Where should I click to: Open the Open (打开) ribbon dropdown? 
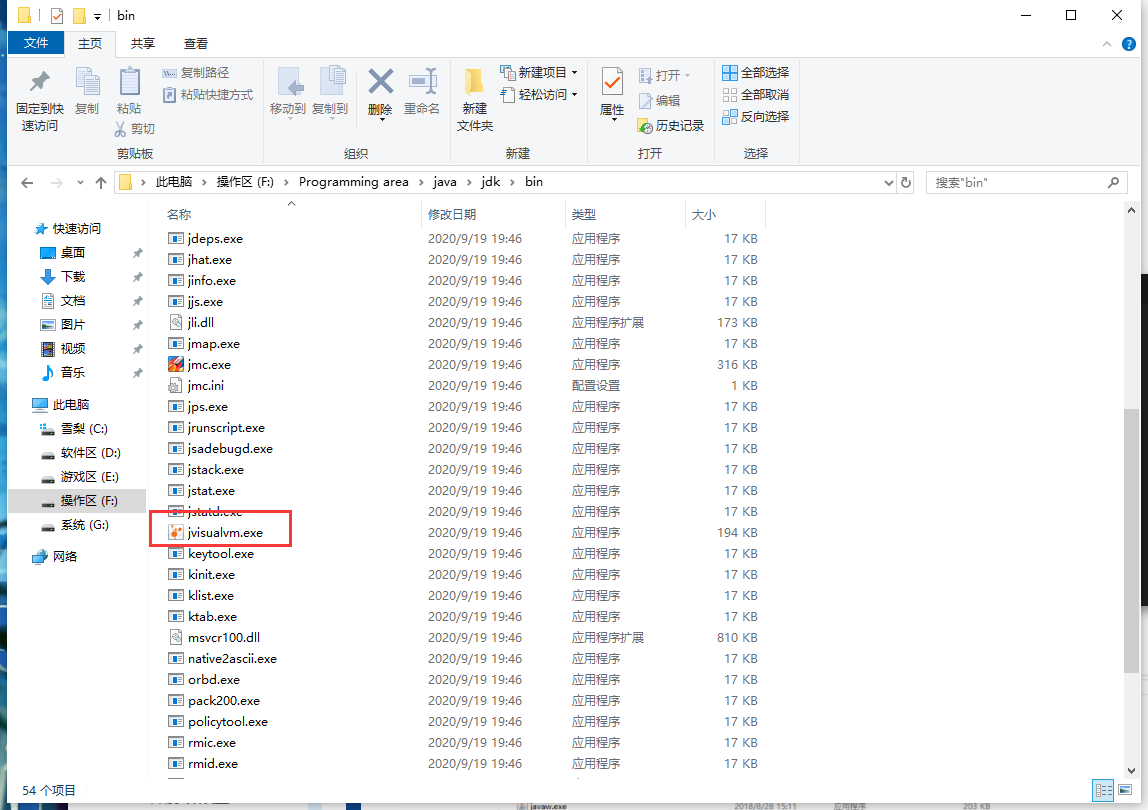(x=665, y=75)
